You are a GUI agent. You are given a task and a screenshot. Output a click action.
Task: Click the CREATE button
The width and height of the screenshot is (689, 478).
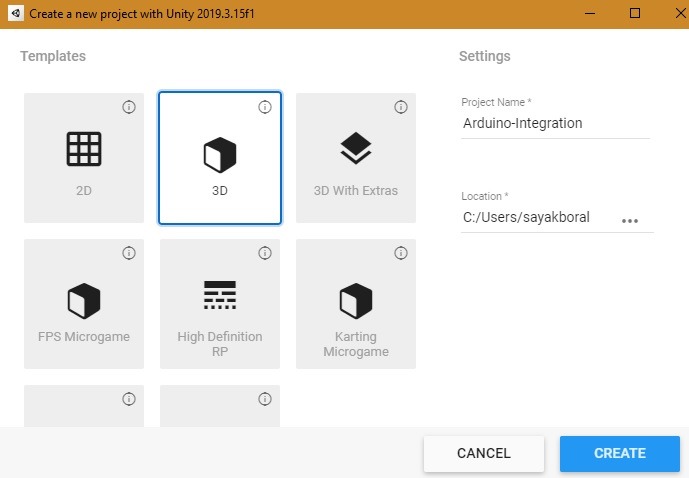[620, 453]
